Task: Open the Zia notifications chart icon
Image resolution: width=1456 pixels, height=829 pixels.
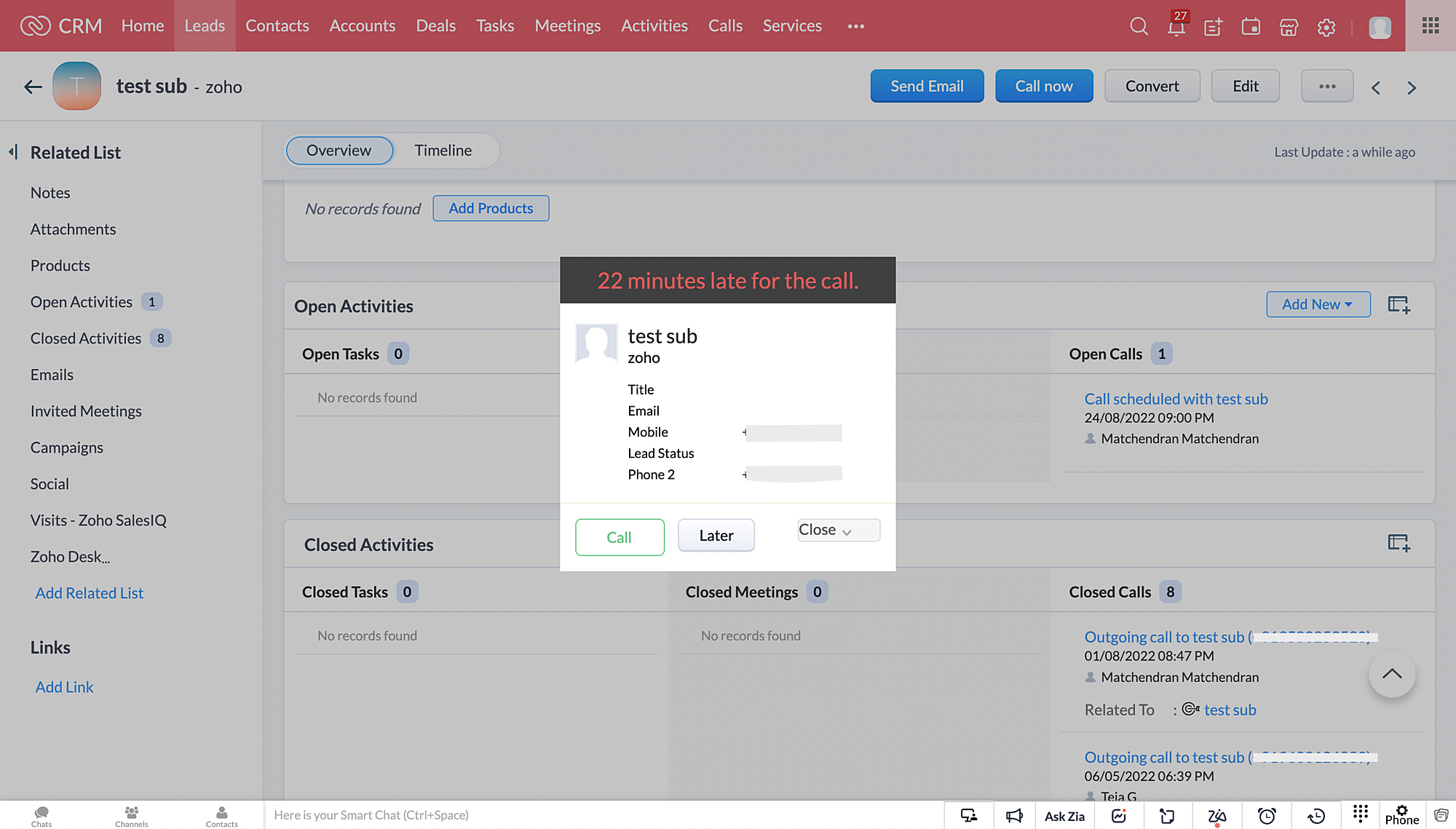Action: [x=1119, y=816]
